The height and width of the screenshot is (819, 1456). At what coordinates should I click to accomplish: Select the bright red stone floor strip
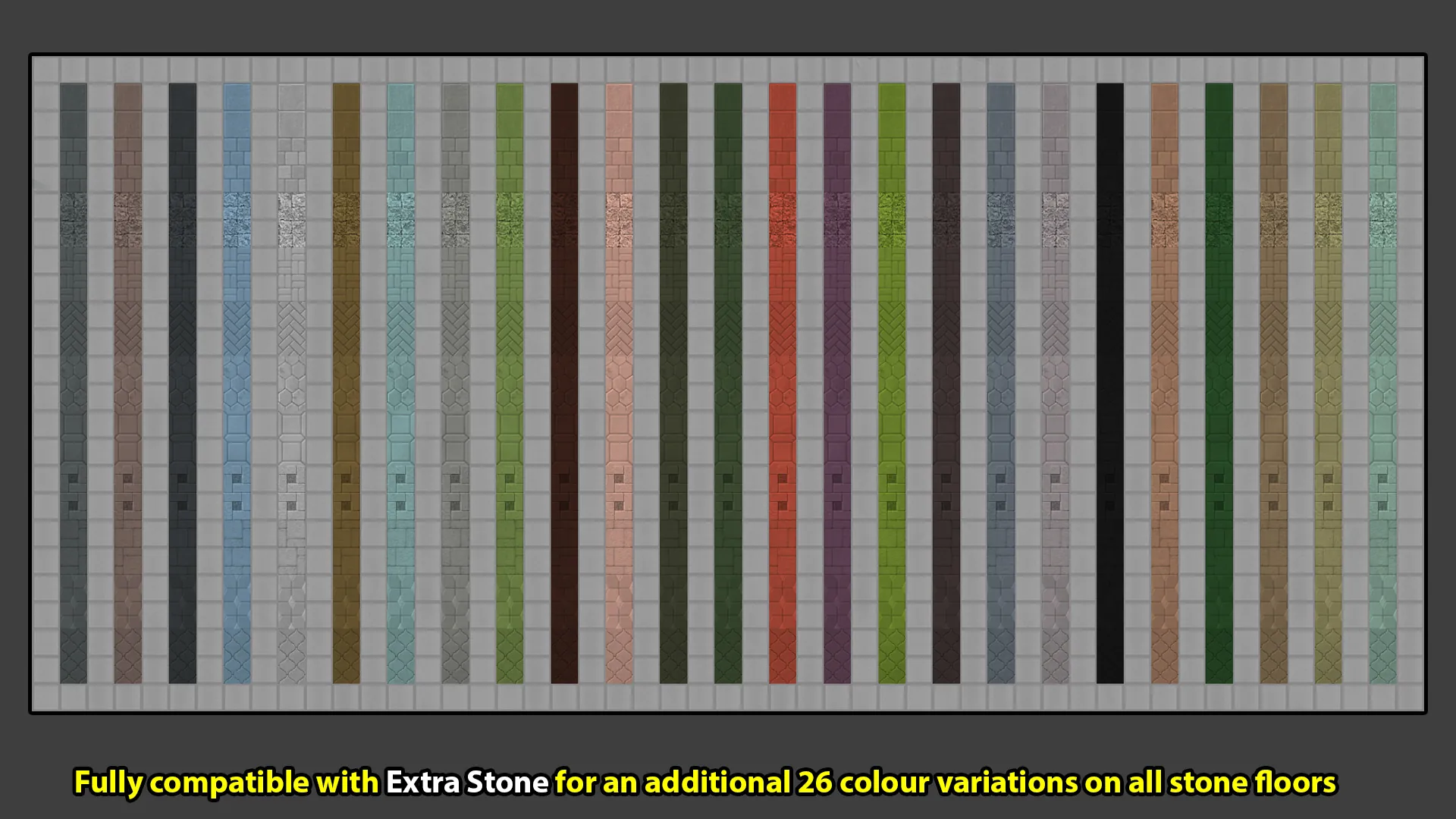pos(783,383)
